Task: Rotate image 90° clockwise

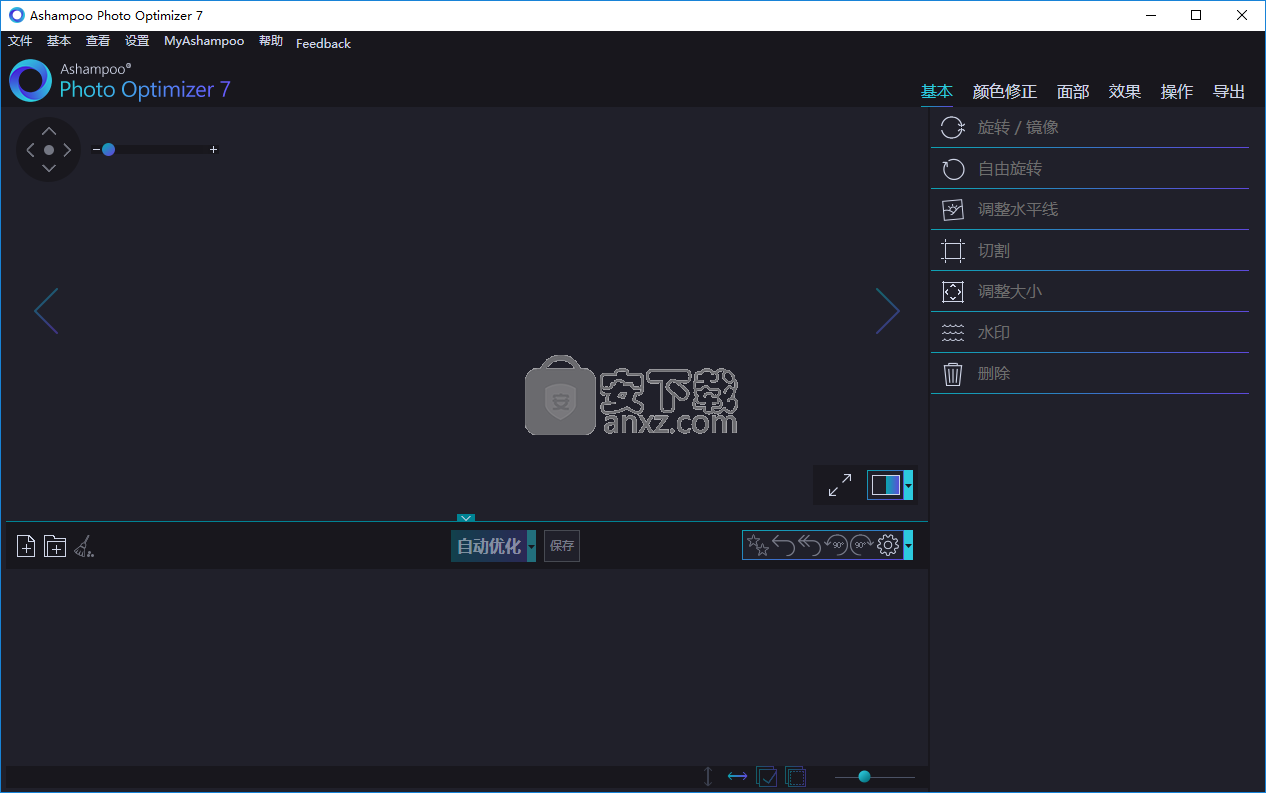Action: point(862,545)
